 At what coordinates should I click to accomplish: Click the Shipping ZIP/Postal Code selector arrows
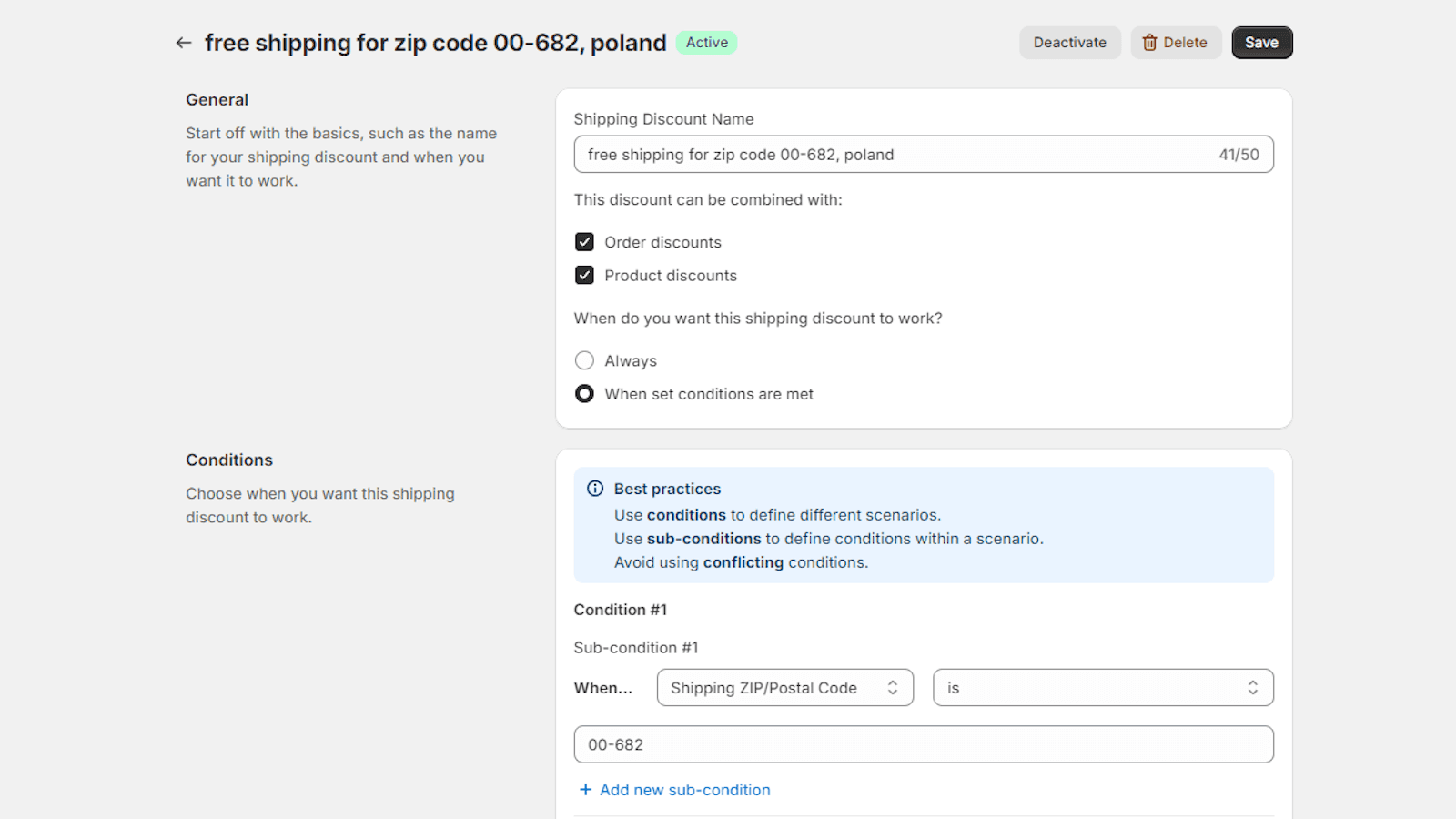point(893,688)
